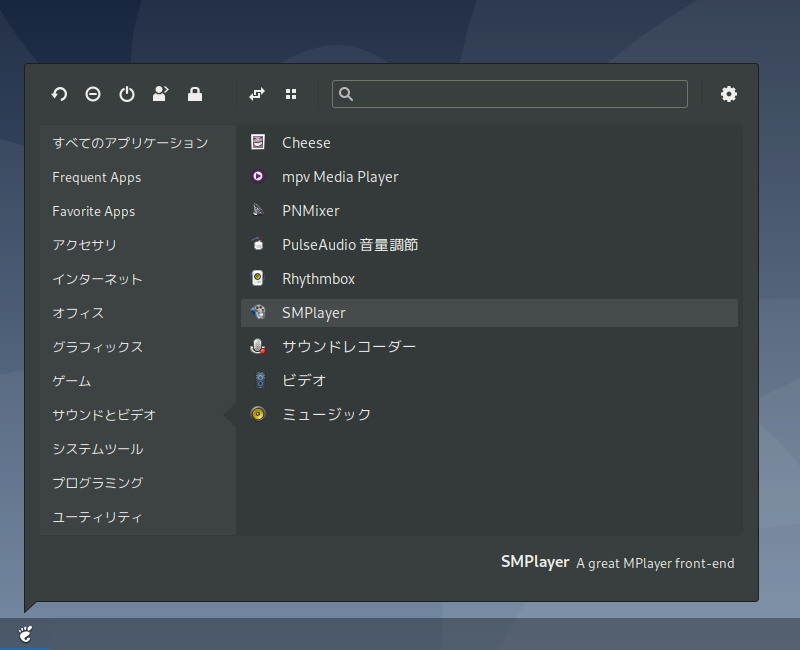The height and width of the screenshot is (650, 800).
Task: Click the サウンドレコーダー microphone icon
Action: [x=258, y=346]
